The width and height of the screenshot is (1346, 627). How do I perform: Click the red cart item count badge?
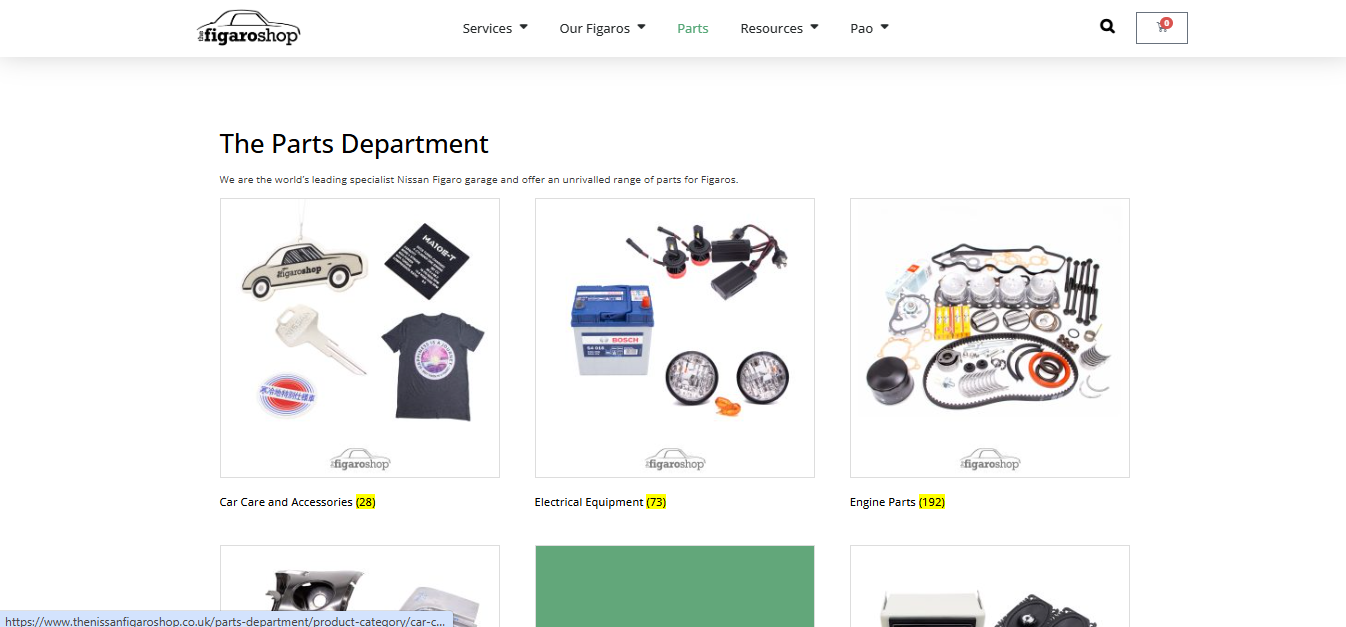pos(1166,22)
